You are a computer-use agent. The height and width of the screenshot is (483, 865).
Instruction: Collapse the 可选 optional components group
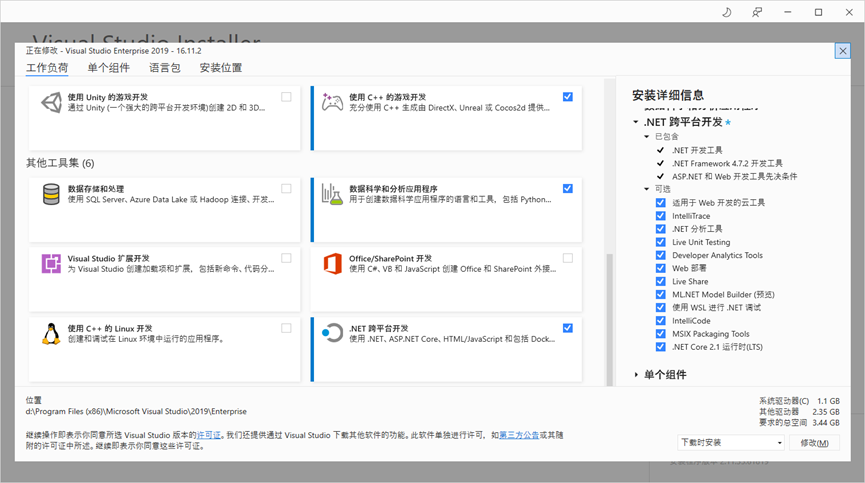click(x=647, y=189)
